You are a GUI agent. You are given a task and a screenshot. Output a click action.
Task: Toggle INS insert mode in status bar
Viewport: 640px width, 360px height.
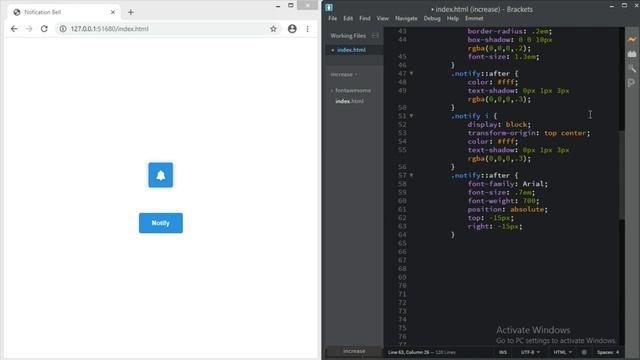pos(503,352)
